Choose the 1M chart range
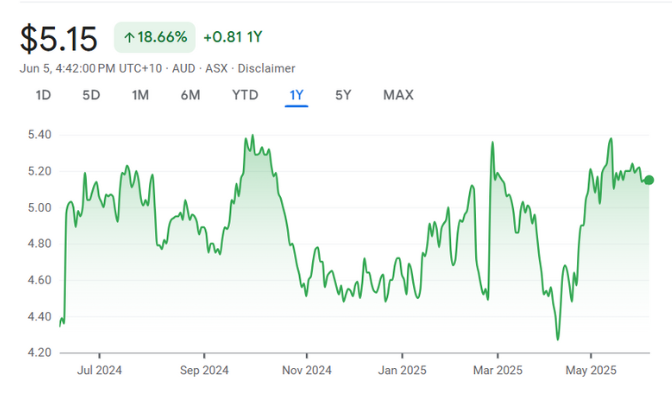The height and width of the screenshot is (400, 672). tap(140, 95)
